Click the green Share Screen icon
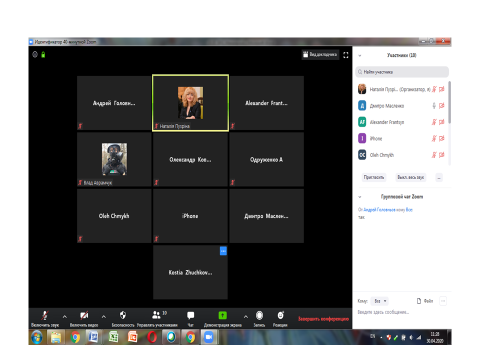480x360 pixels. point(222,315)
